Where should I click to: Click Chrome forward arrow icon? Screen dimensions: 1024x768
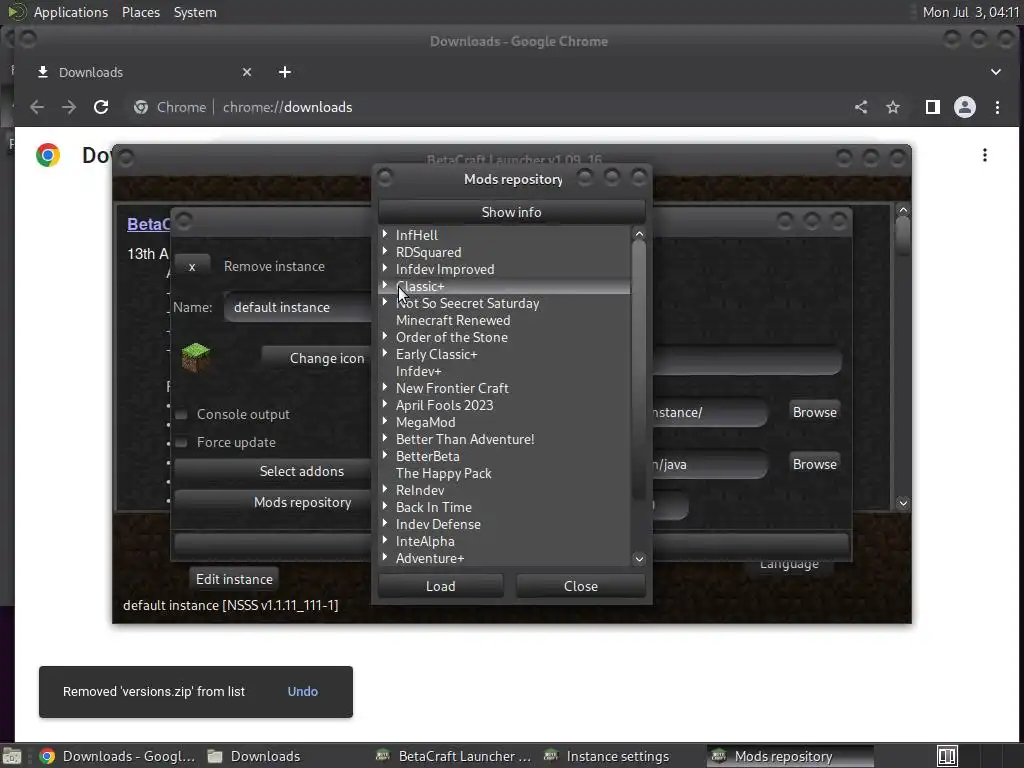pos(69,107)
